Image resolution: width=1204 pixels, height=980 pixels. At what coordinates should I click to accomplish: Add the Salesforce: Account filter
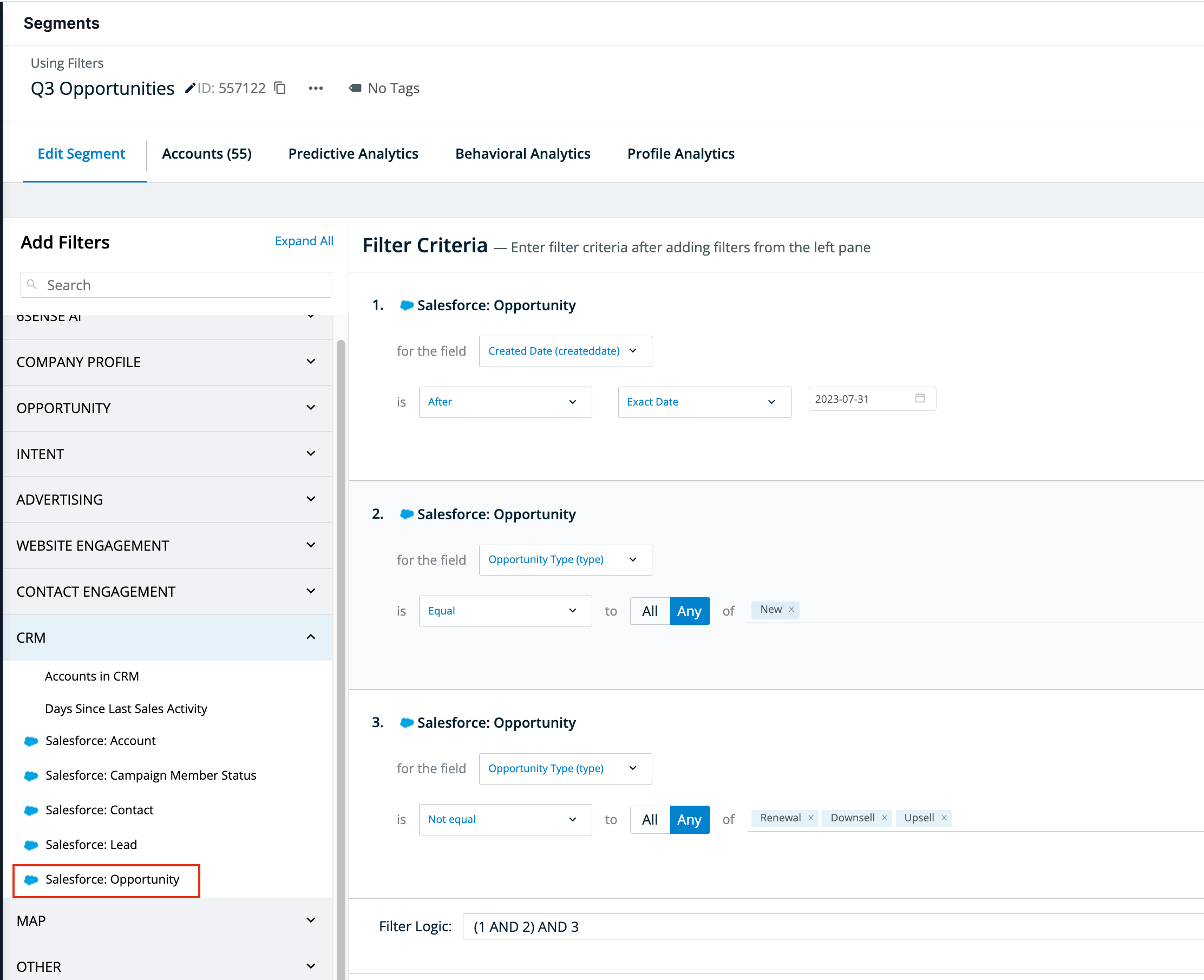pos(100,741)
